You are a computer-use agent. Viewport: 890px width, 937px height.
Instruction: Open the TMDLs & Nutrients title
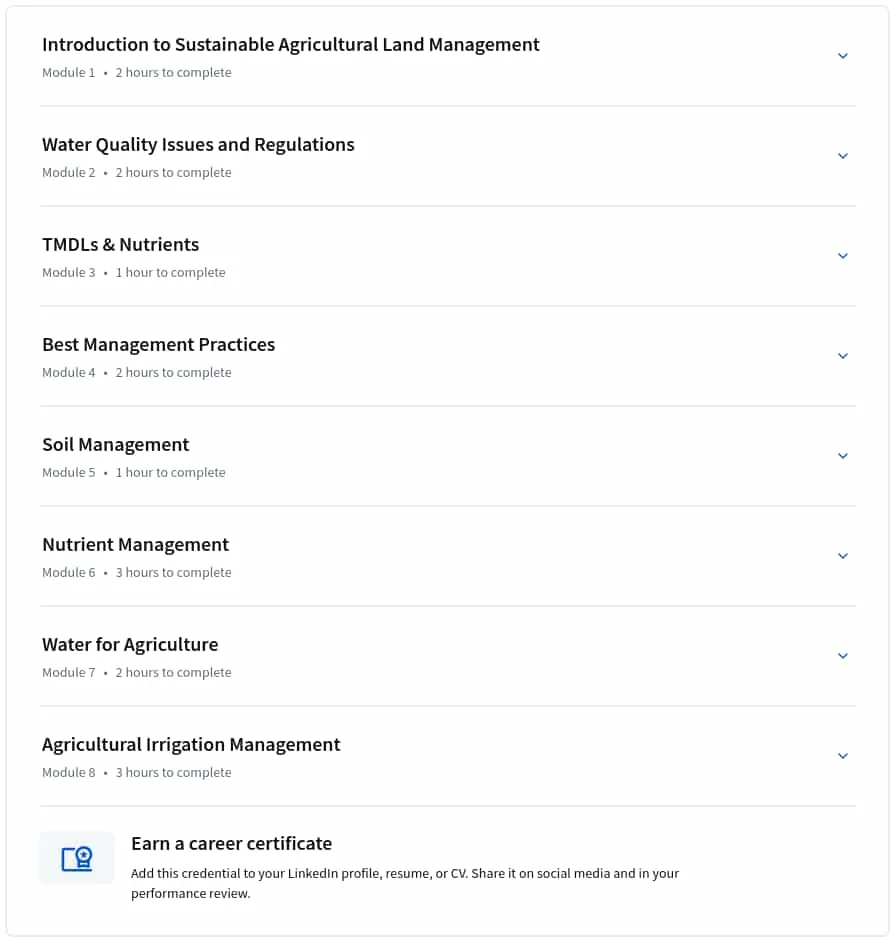tap(120, 245)
